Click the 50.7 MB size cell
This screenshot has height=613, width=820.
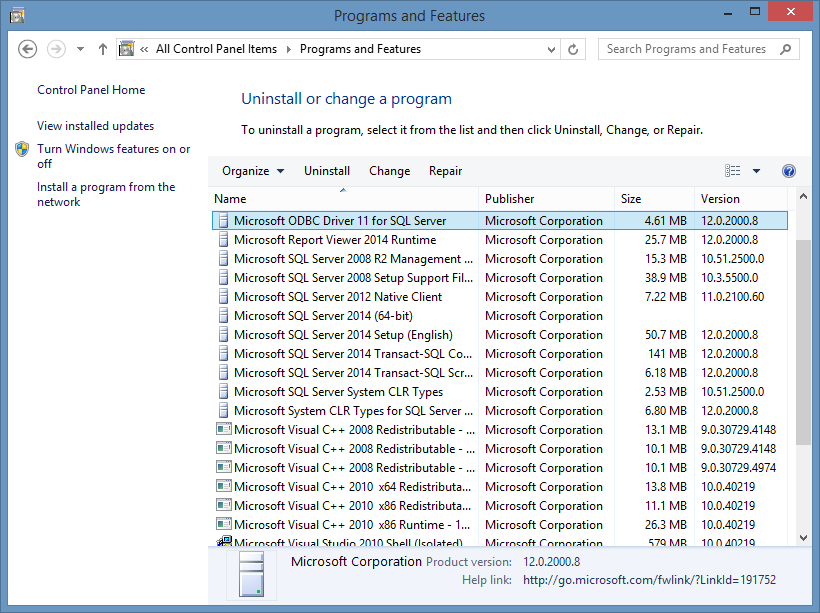coord(665,335)
